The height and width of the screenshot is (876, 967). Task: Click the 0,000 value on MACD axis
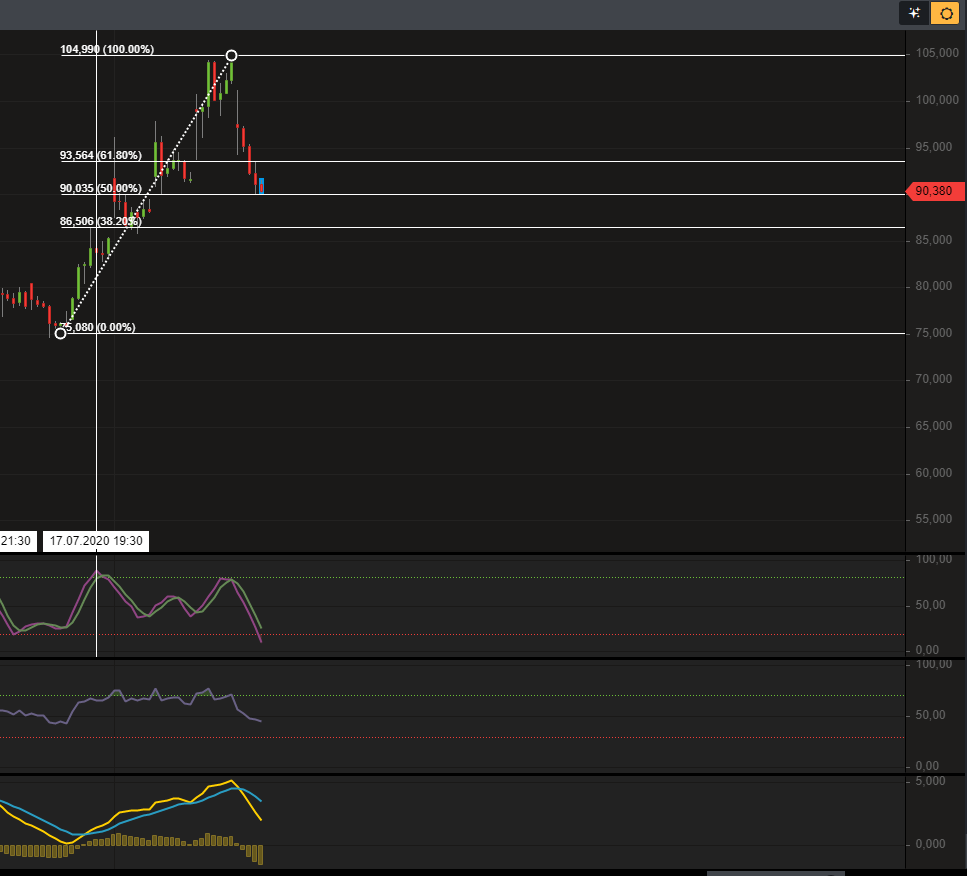931,844
